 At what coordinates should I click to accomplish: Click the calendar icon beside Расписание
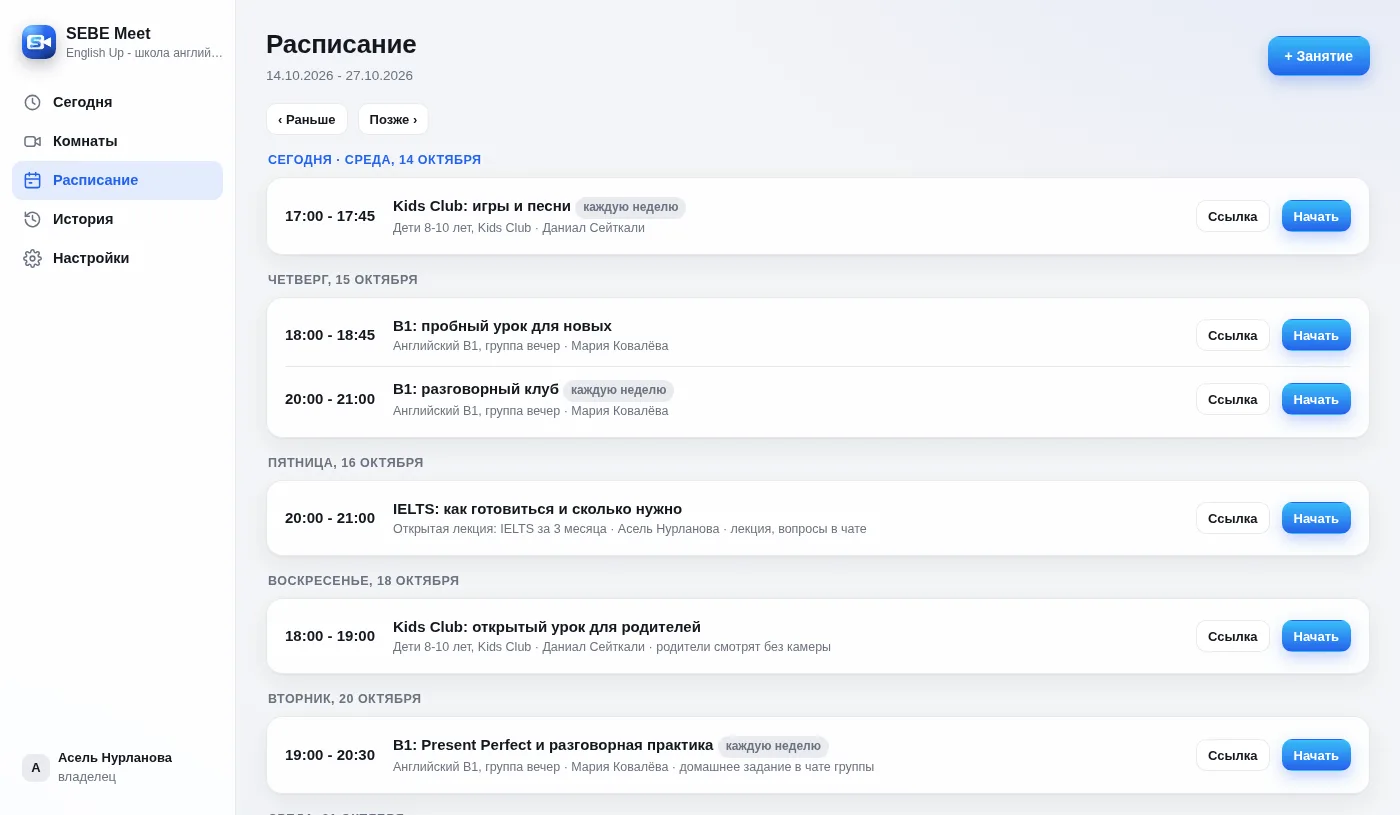click(x=32, y=180)
